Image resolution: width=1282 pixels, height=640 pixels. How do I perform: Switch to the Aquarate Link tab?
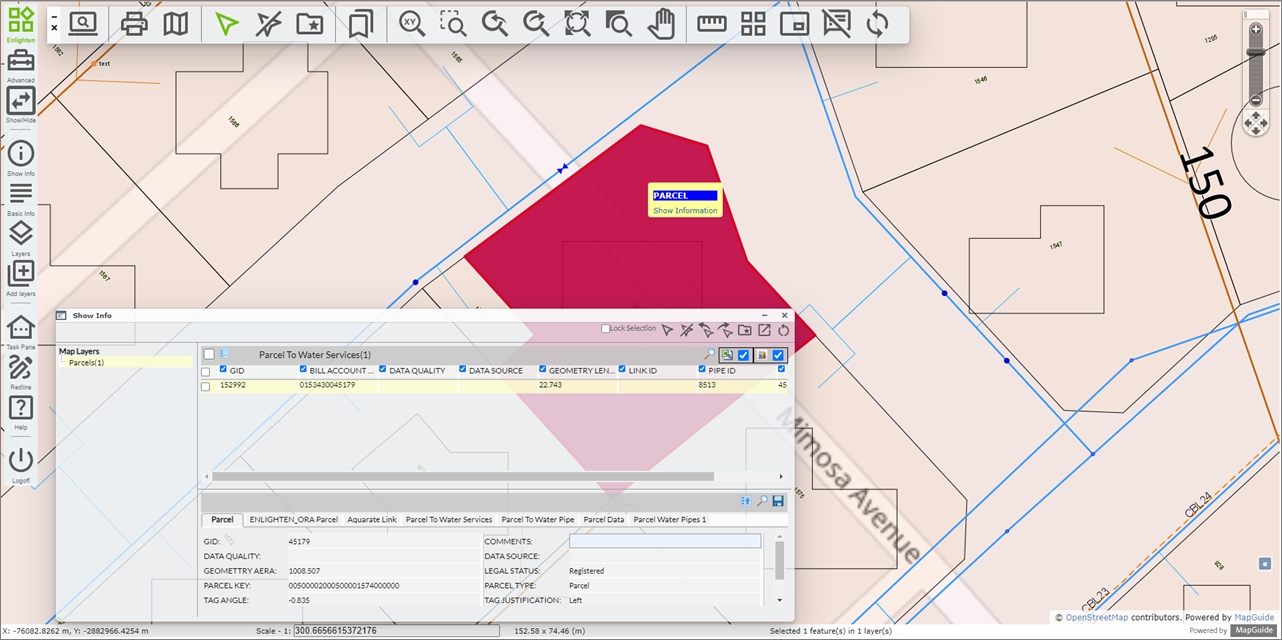371,520
